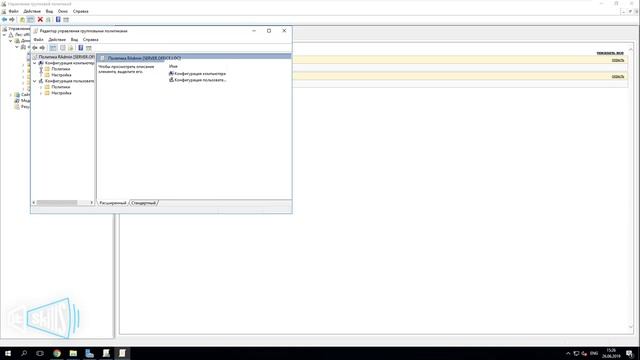
Task: Click taskbar clock and date
Action: click(611, 353)
